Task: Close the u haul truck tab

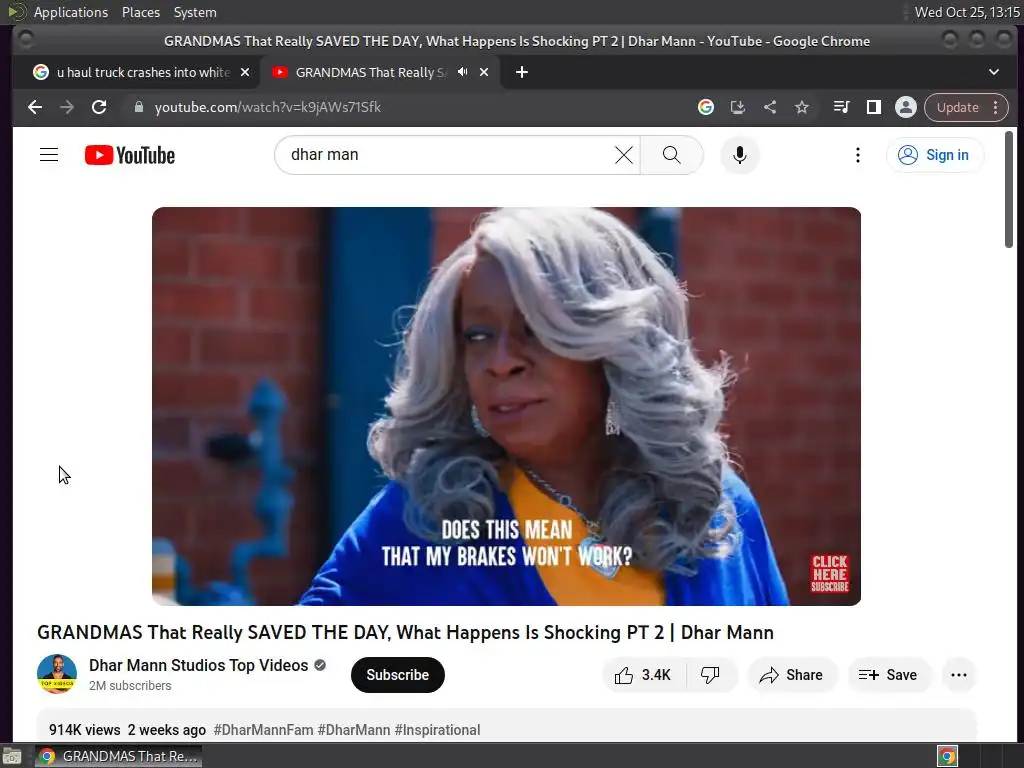Action: [x=245, y=72]
